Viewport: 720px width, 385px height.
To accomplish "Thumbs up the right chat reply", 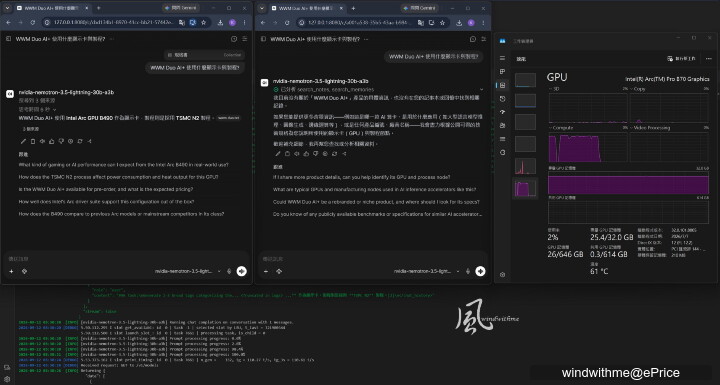I will point(306,154).
